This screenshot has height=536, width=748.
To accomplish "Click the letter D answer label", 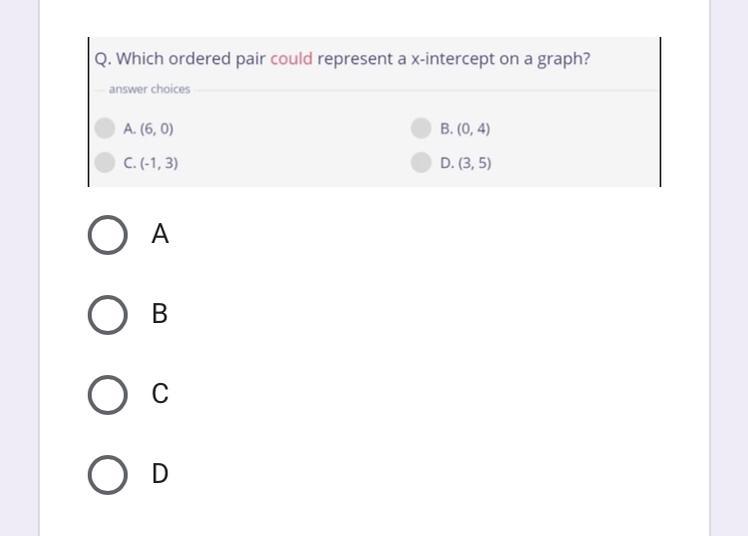I will pos(160,474).
